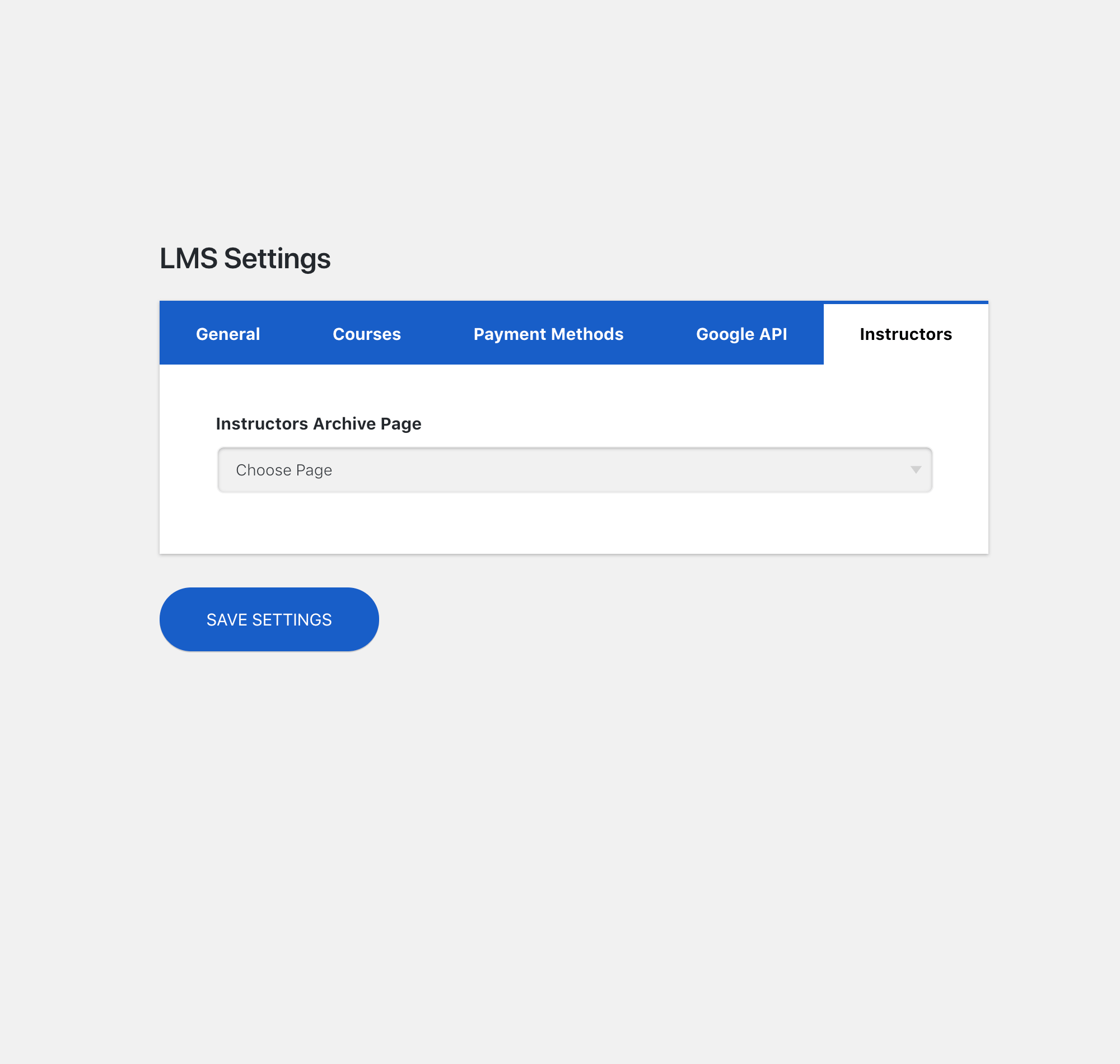Screen dimensions: 1120x1064
Task: Click the active Instructors tab
Action: [905, 334]
